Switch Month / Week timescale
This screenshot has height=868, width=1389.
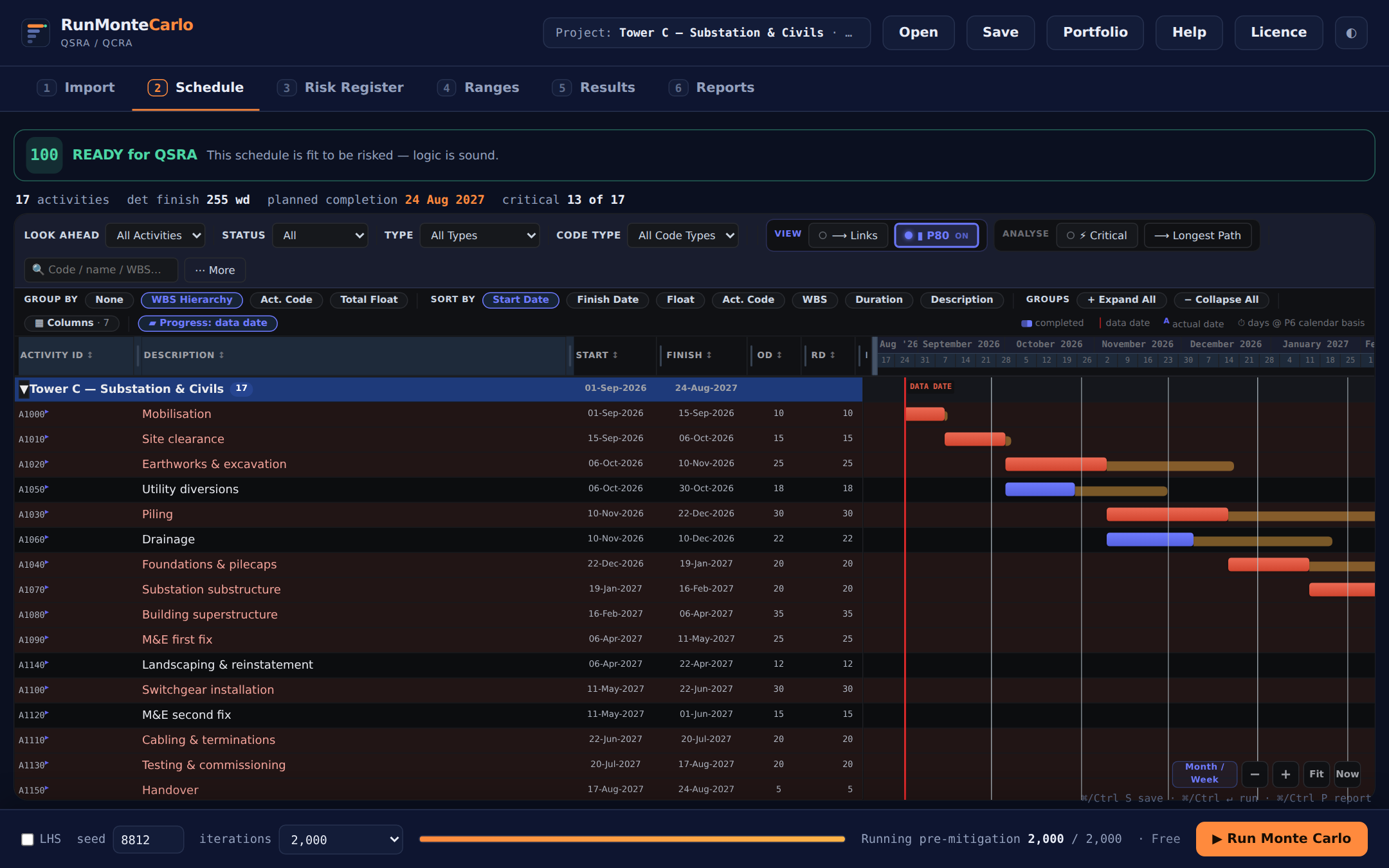click(1204, 773)
